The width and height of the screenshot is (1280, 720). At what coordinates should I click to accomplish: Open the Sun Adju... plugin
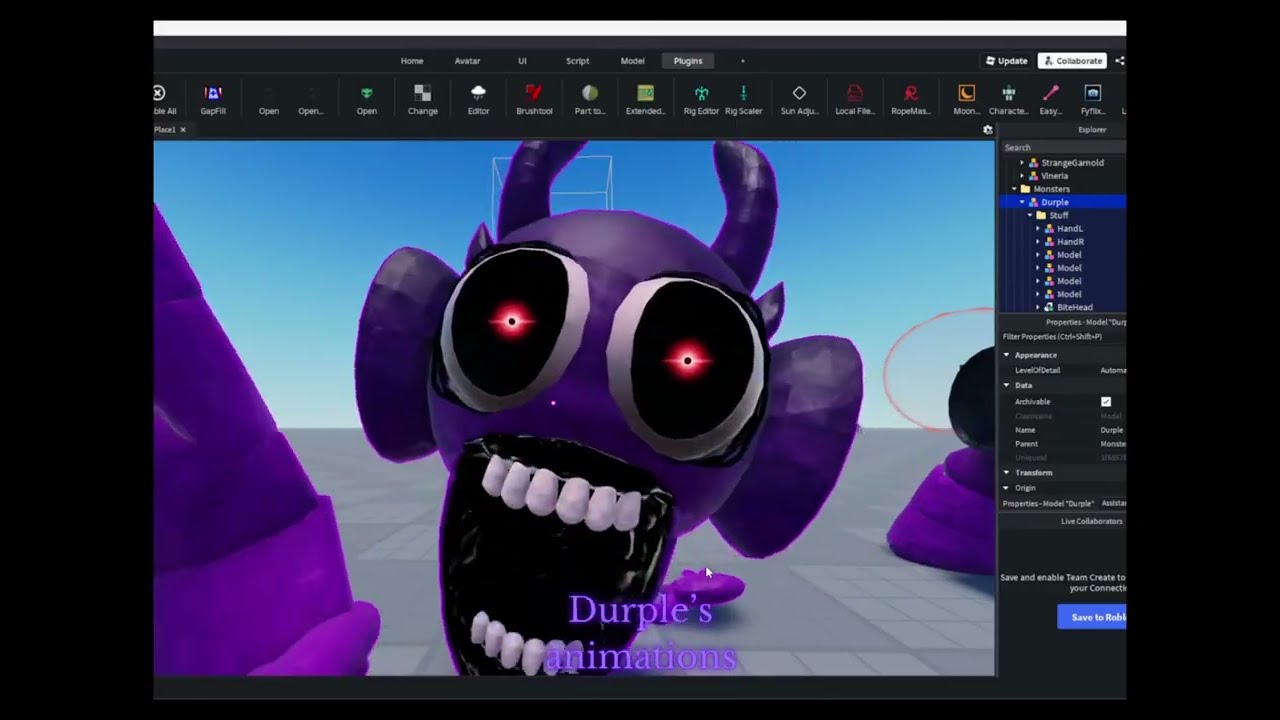click(799, 100)
